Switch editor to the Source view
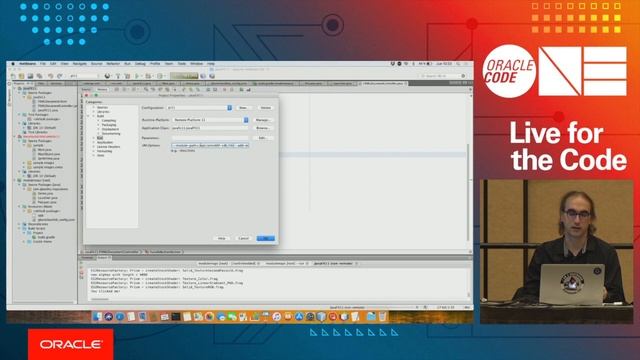640x360 pixels. [87, 89]
